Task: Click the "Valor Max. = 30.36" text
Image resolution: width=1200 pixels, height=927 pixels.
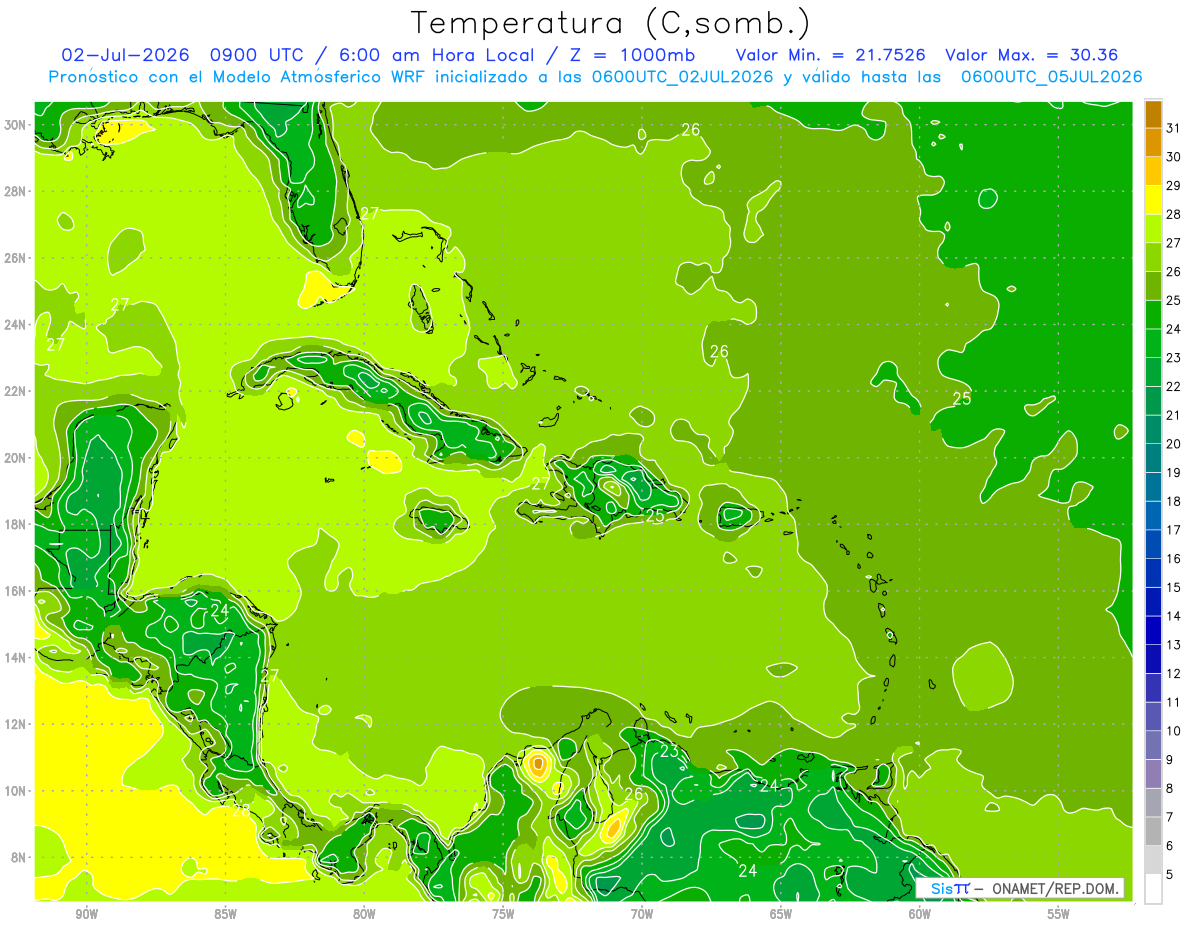Action: (x=1031, y=55)
